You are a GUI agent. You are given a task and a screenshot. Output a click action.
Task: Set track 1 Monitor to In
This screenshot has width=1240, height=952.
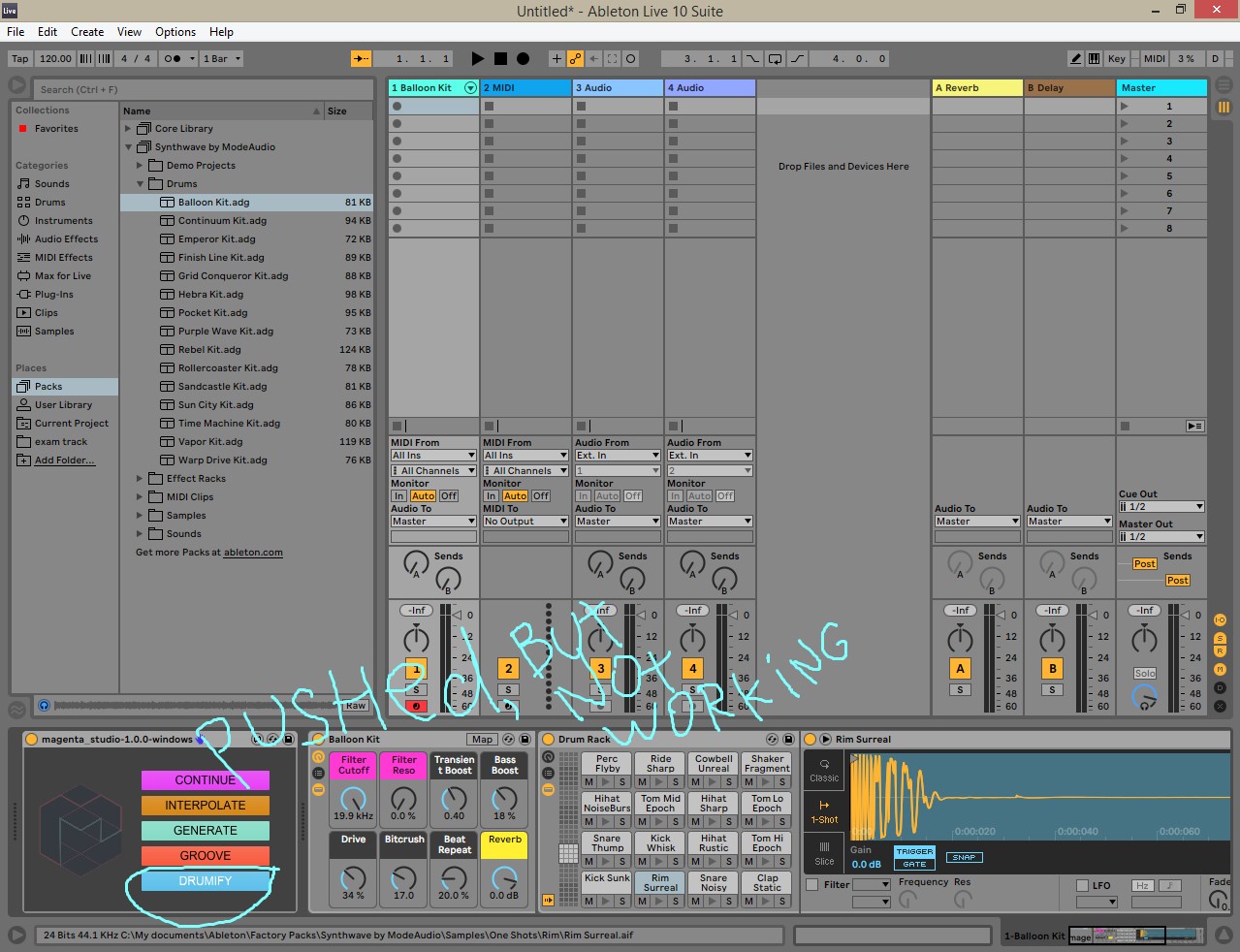pyautogui.click(x=398, y=495)
